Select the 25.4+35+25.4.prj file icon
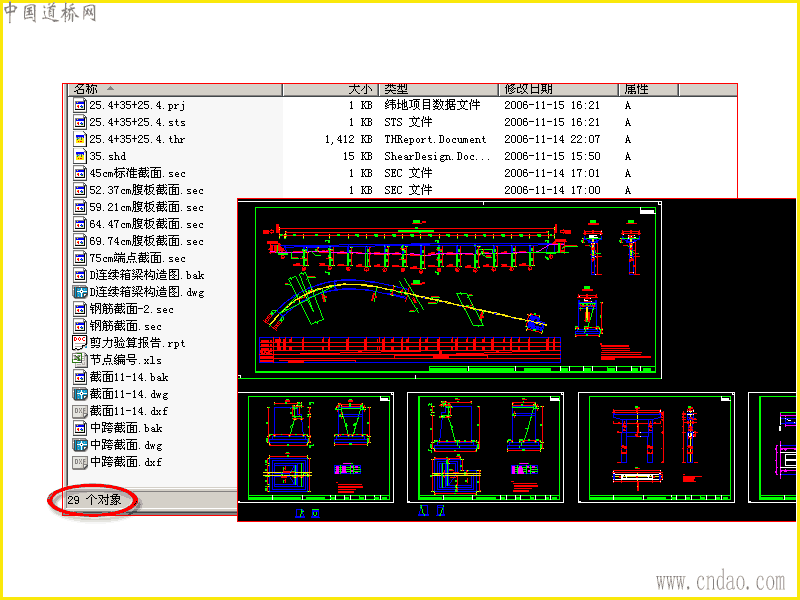Screen dimensions: 800x600 tap(80, 106)
